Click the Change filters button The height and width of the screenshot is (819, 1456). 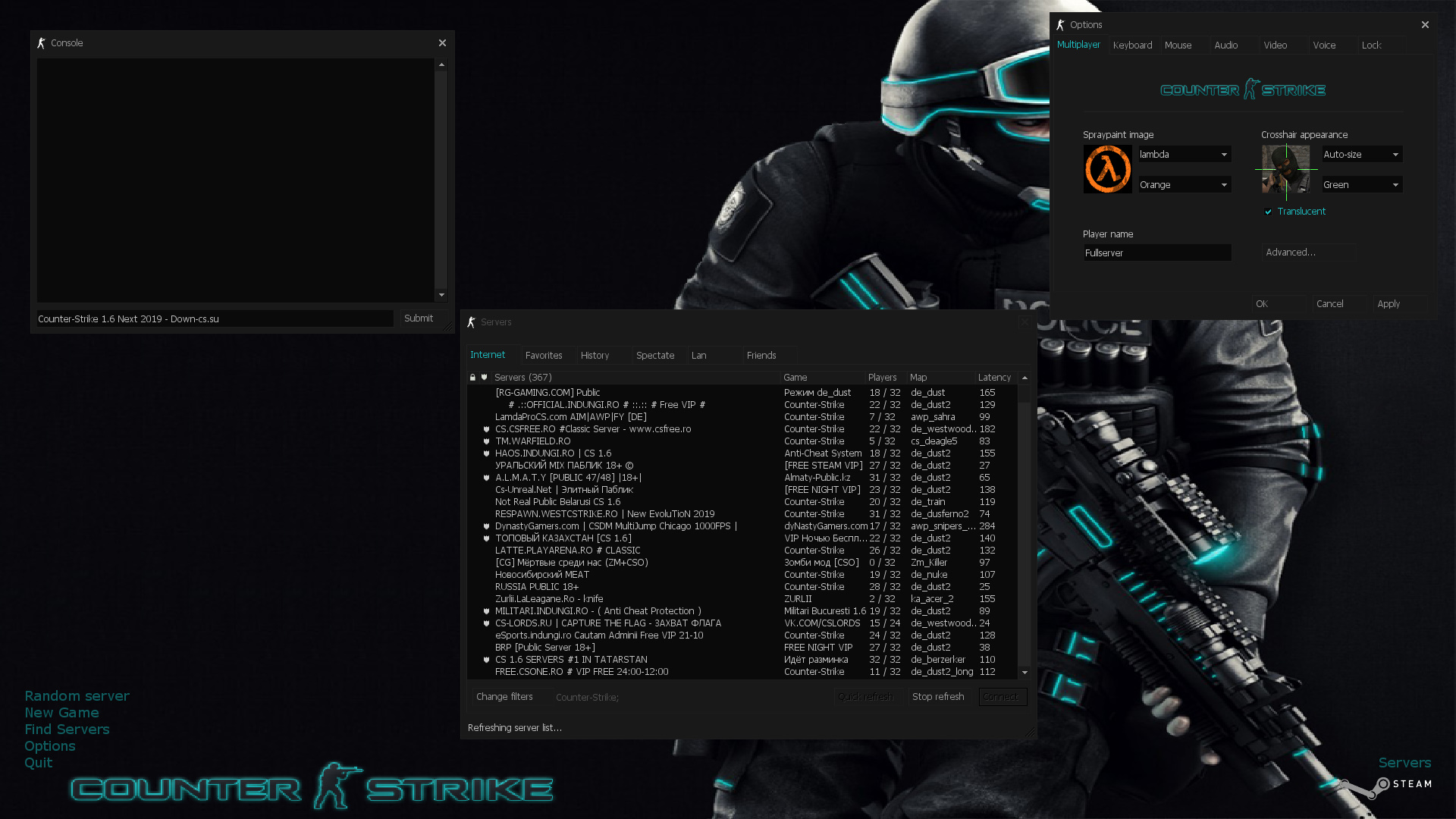tap(504, 696)
